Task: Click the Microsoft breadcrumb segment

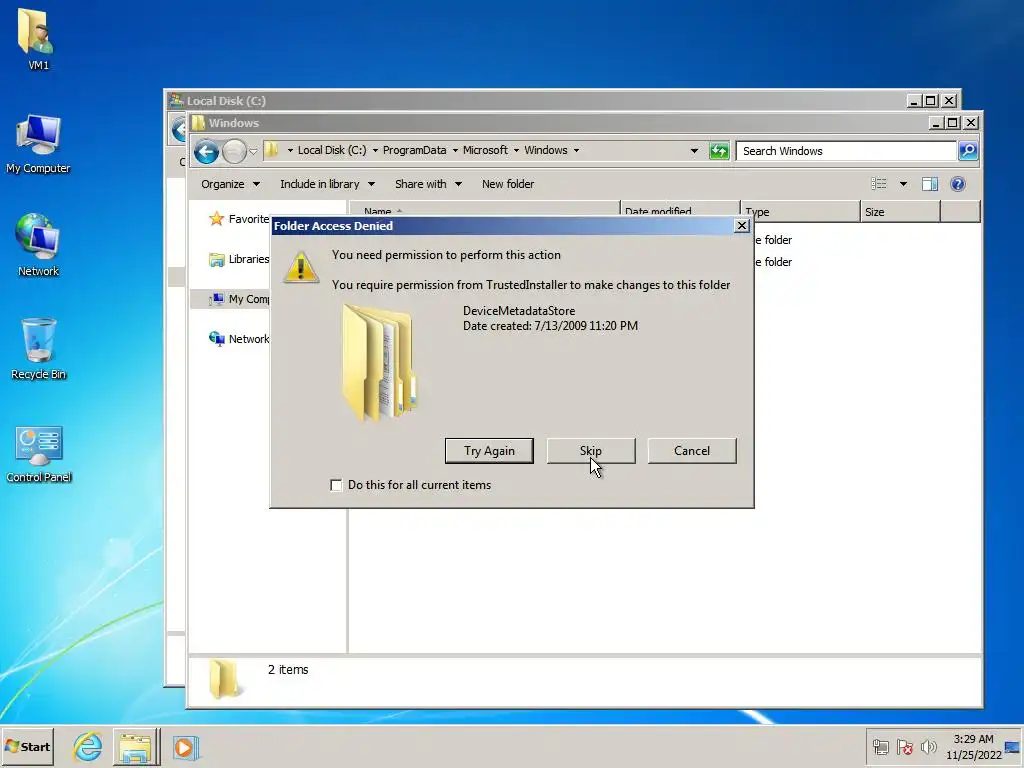Action: pos(485,150)
